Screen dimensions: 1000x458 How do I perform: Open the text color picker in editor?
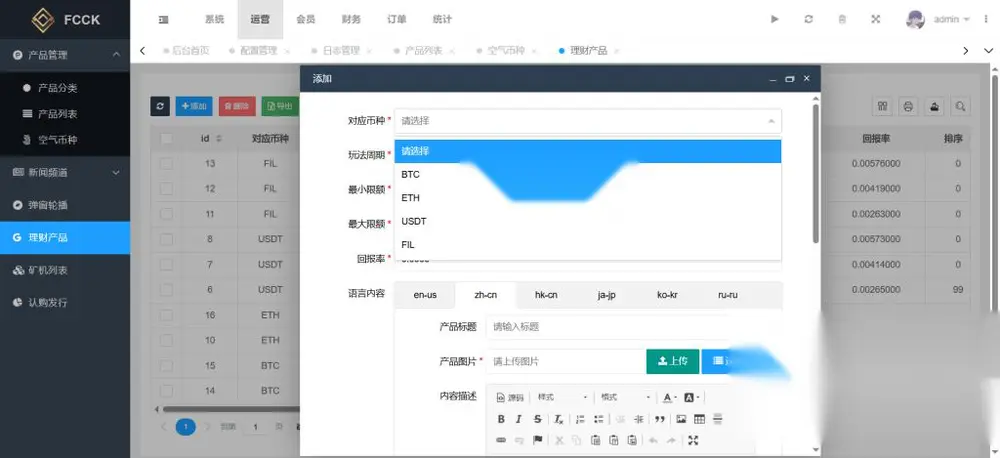670,397
